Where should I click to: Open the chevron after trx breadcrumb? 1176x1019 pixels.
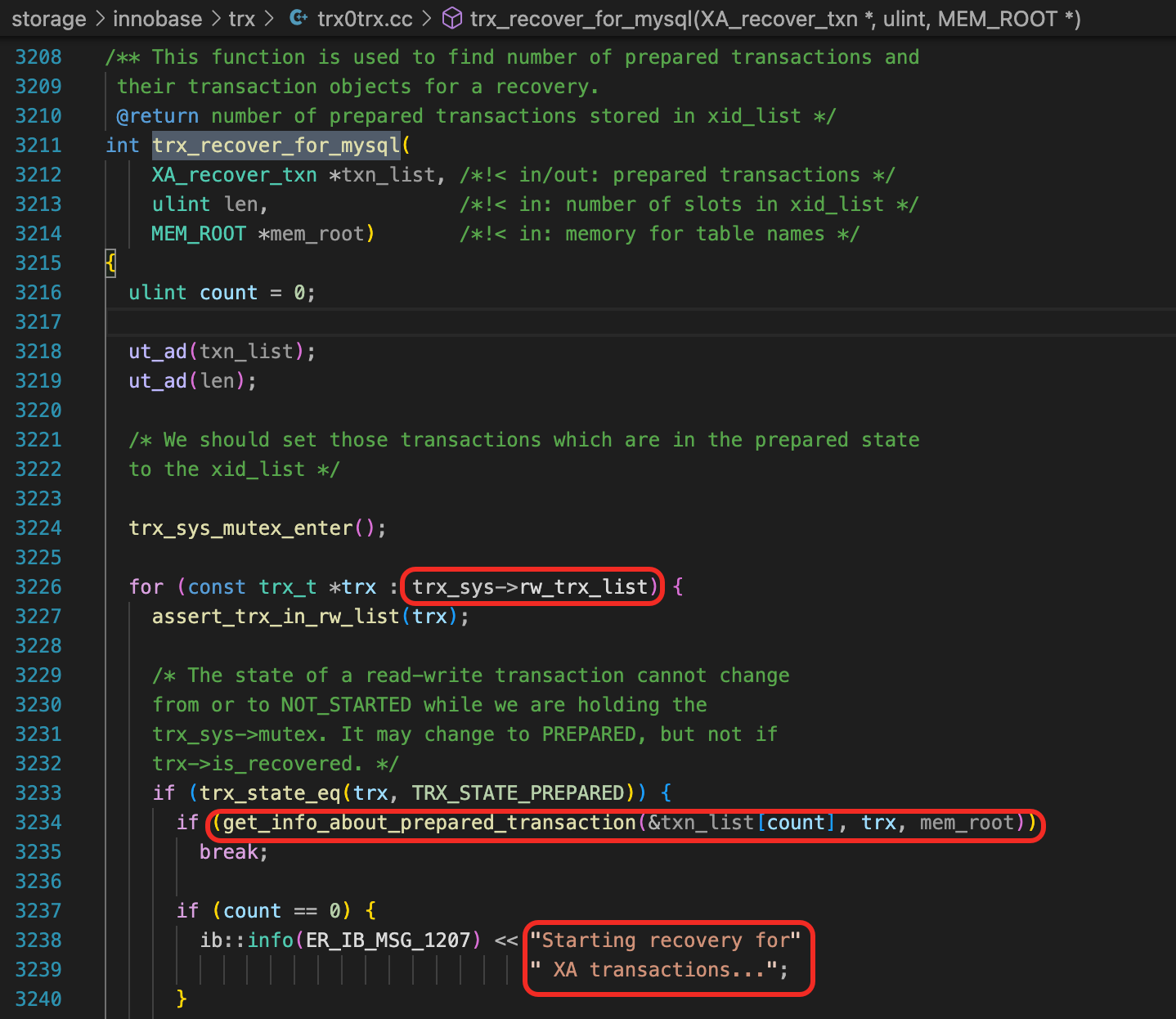point(269,18)
